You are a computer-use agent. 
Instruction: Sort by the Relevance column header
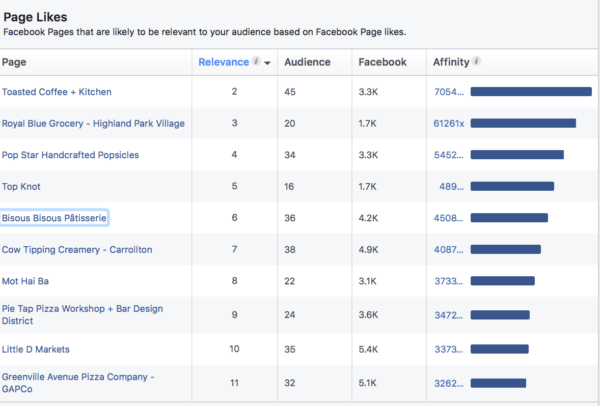tap(223, 62)
